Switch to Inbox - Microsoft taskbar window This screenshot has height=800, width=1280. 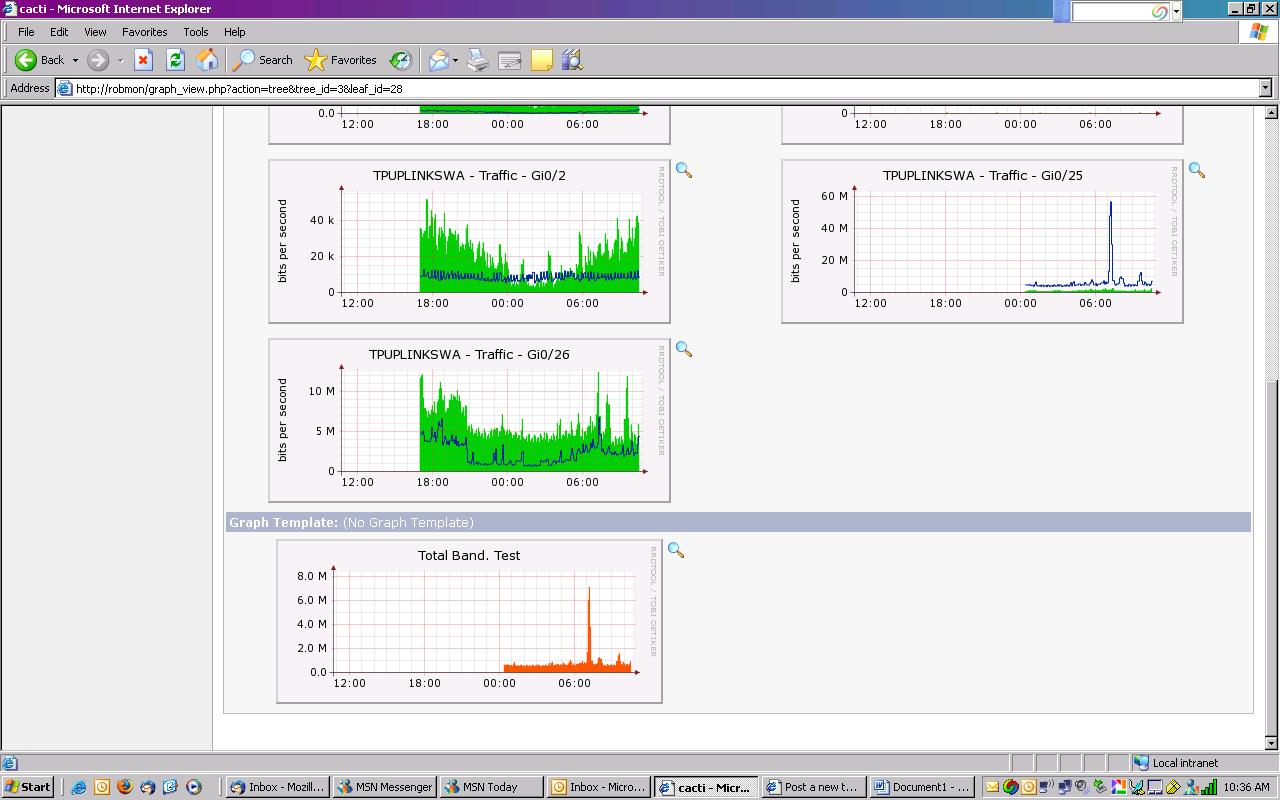pos(599,787)
